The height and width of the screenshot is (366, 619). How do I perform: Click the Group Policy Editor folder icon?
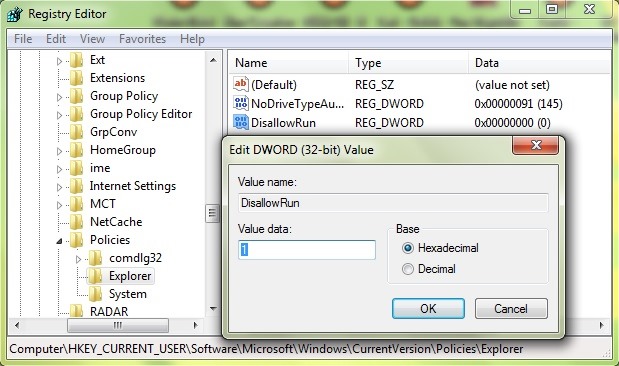coord(77,114)
